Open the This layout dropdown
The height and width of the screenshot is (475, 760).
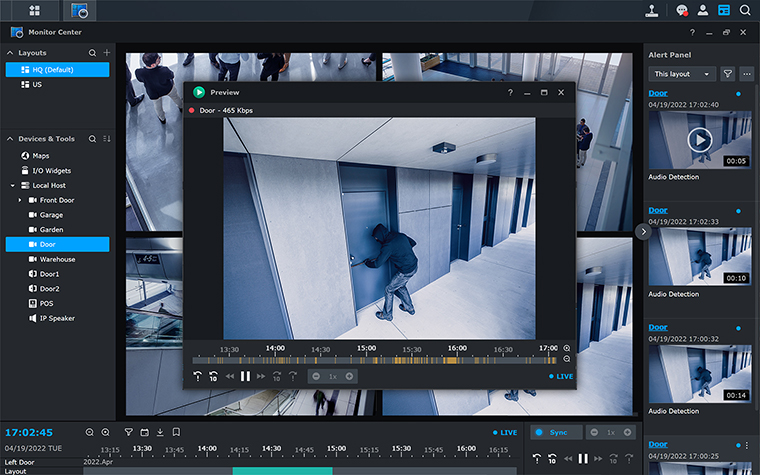coord(682,74)
